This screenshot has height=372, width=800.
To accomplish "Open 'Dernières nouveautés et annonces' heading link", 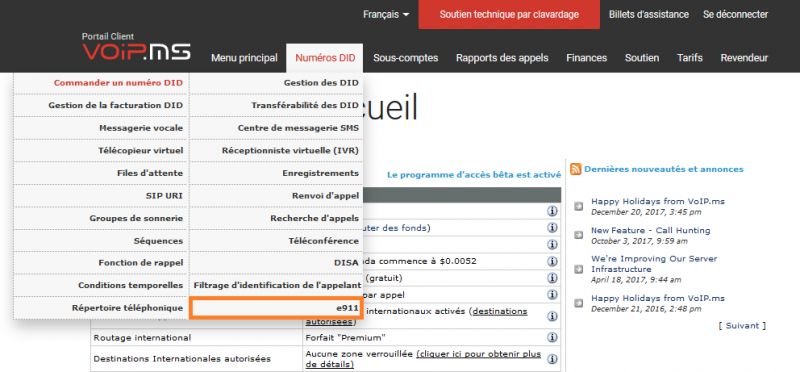I will coord(664,169).
